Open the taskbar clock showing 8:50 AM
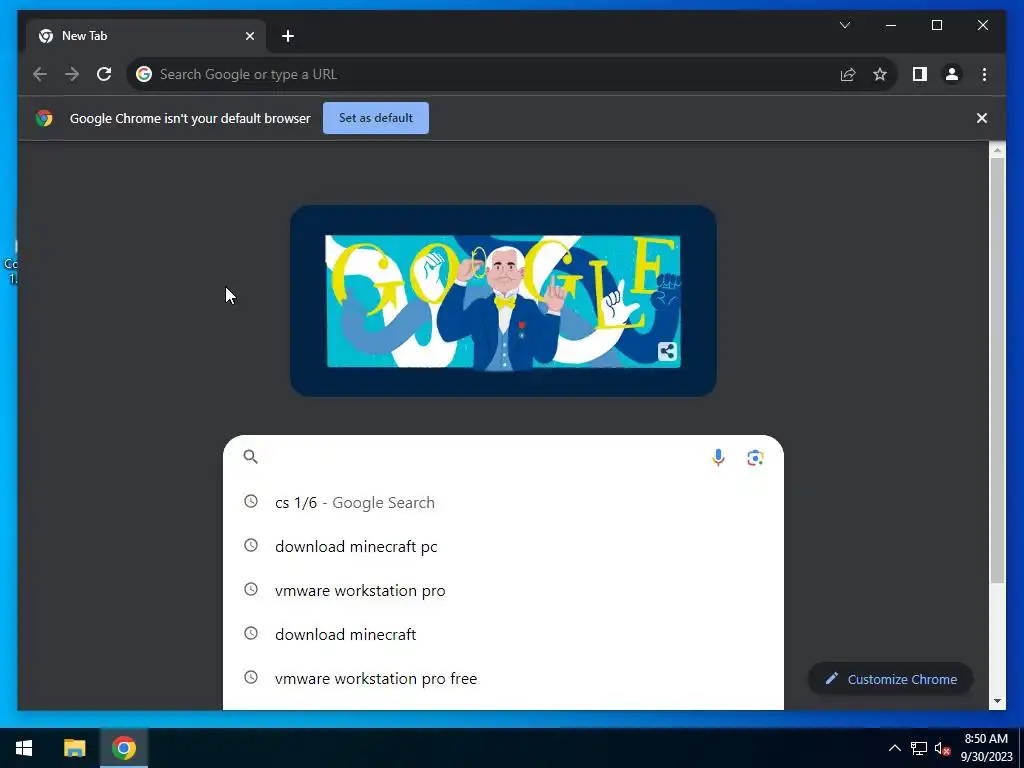 [986, 748]
